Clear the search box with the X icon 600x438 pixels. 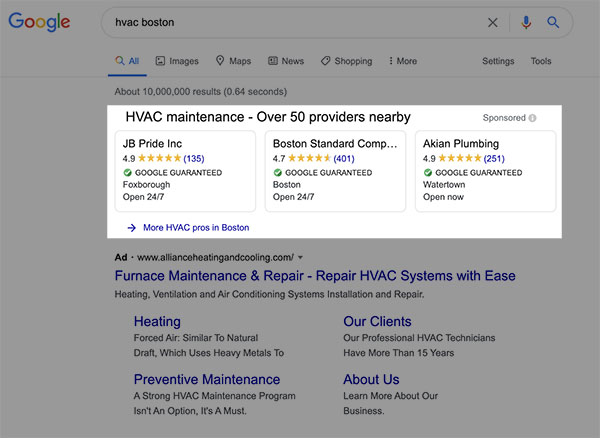493,23
